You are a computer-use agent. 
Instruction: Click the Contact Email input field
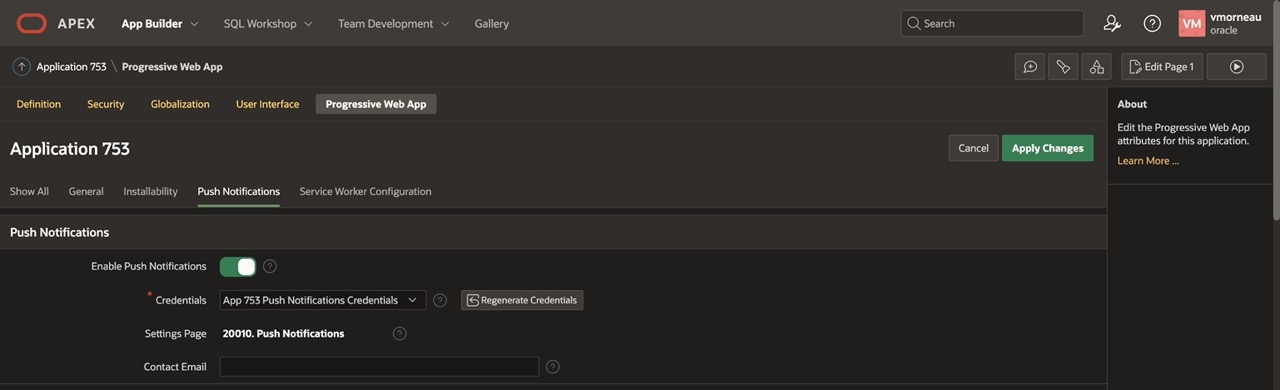coord(379,367)
